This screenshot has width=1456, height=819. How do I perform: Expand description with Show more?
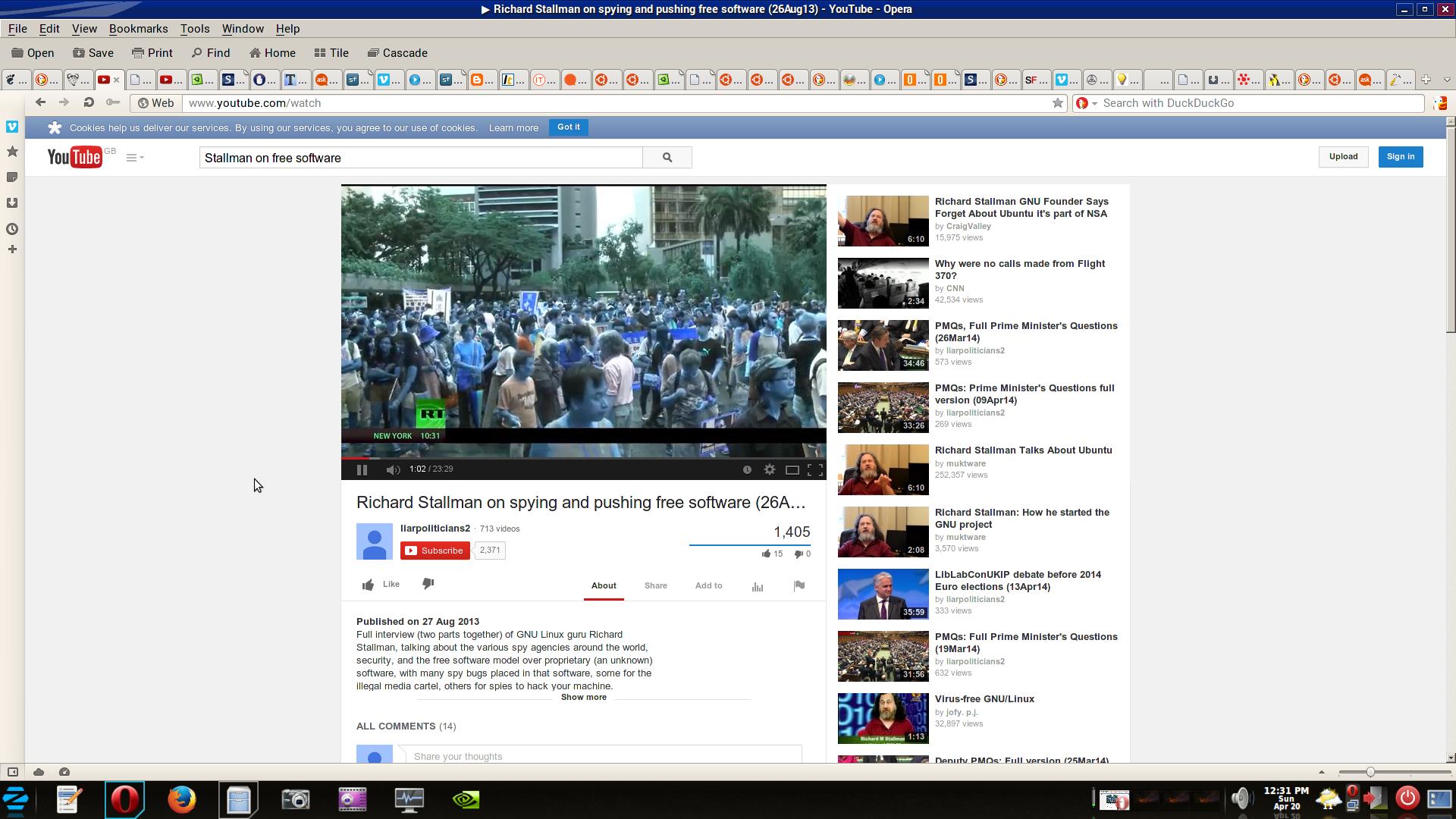pos(583,698)
